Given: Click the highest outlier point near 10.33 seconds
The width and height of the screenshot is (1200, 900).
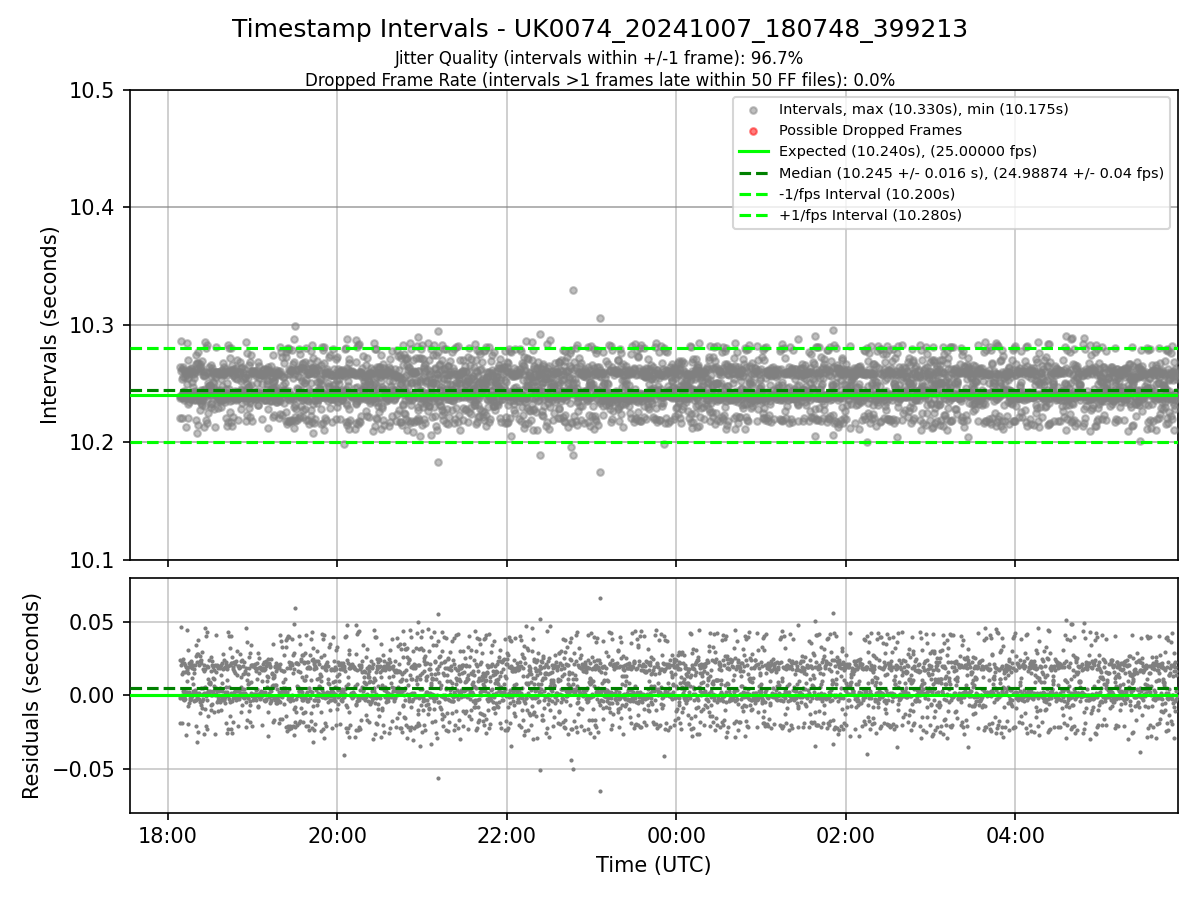Looking at the screenshot, I should click(x=573, y=290).
